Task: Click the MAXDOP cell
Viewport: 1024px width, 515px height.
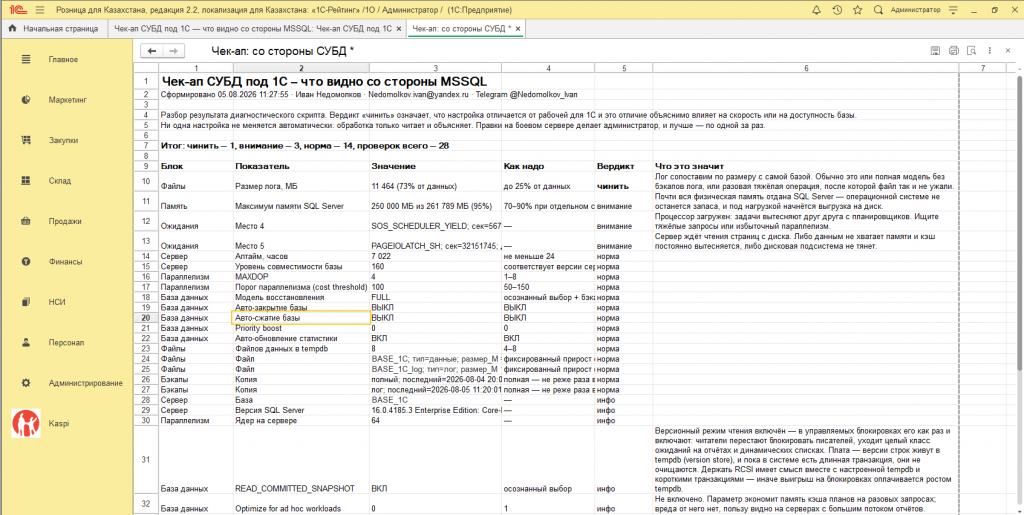Action: 300,277
